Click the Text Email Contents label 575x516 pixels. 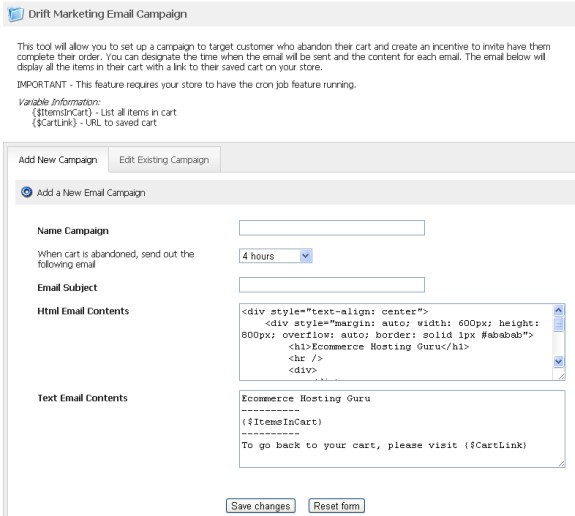83,398
